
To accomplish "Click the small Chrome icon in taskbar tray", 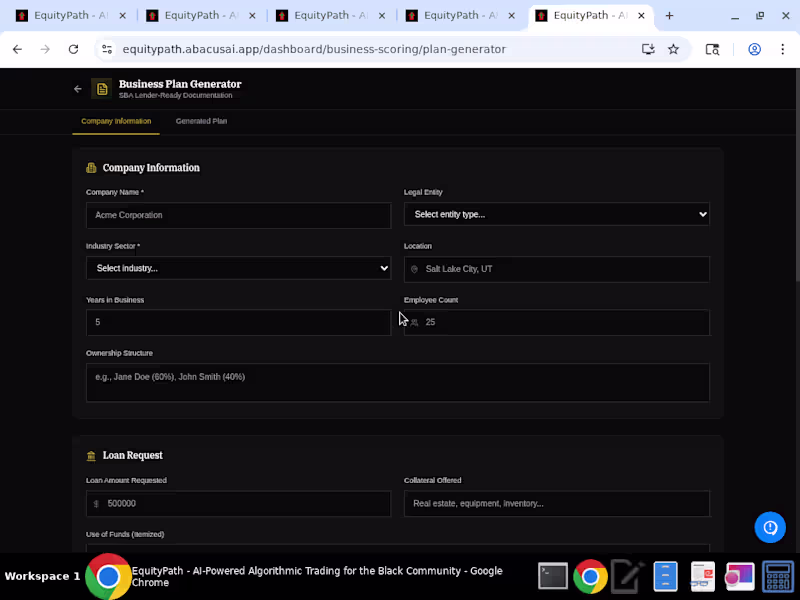I will (x=590, y=577).
